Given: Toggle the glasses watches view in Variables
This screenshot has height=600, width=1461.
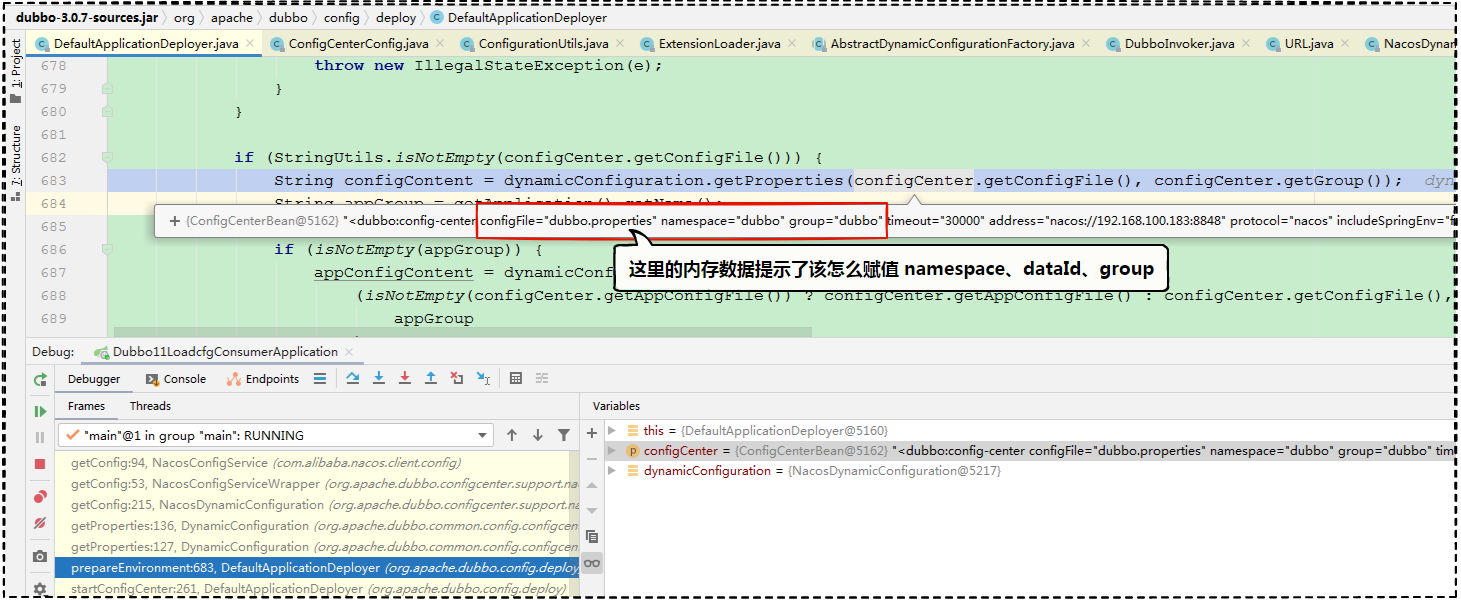Looking at the screenshot, I should tap(592, 563).
